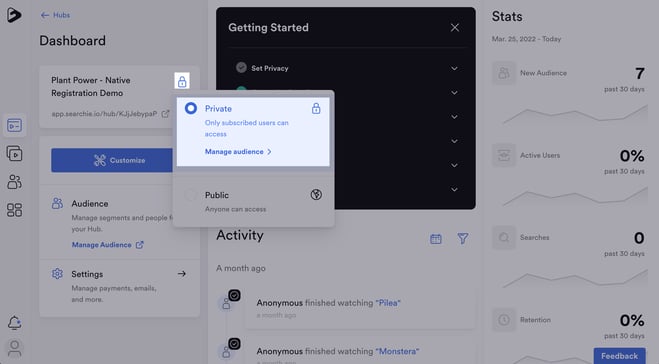659x364 pixels.
Task: Click the Settings gear icon
Action: point(57,274)
